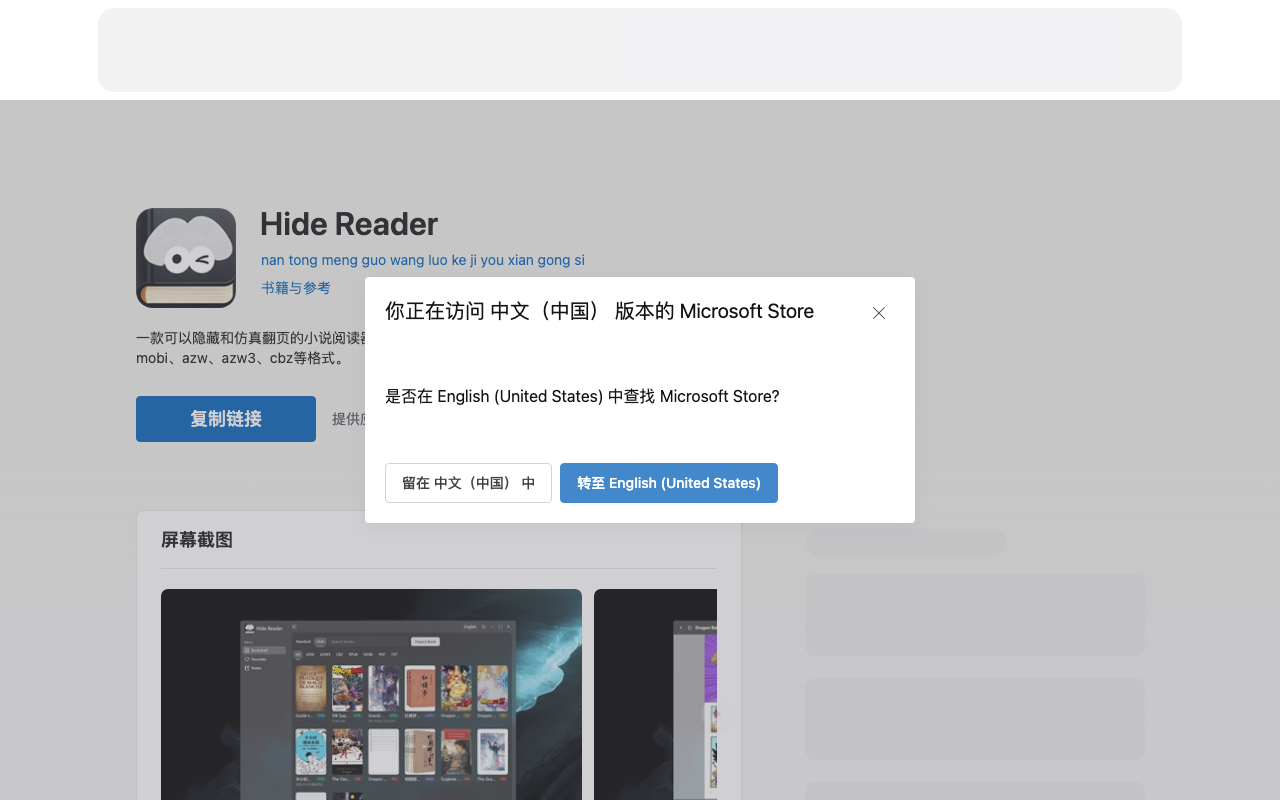The image size is (1280, 800).
Task: Open the first bookshelf screenshot thumbnail
Action: pos(371,694)
